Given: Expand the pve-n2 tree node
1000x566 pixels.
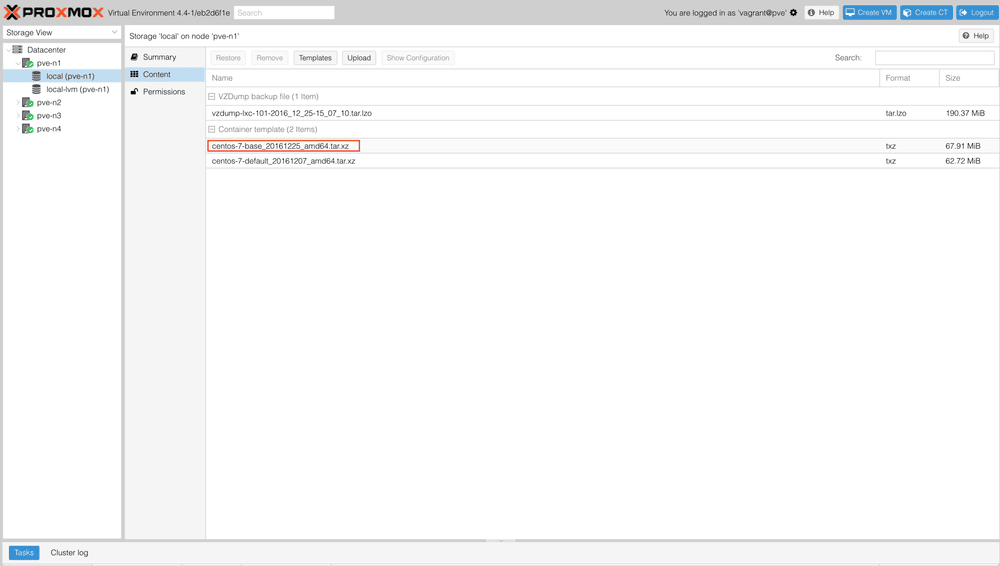Looking at the screenshot, I should 18,102.
